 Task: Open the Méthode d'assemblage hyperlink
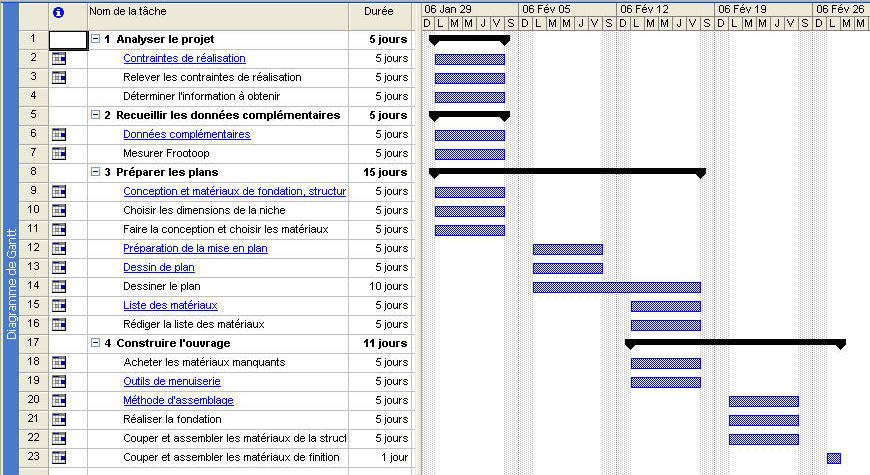(x=178, y=400)
